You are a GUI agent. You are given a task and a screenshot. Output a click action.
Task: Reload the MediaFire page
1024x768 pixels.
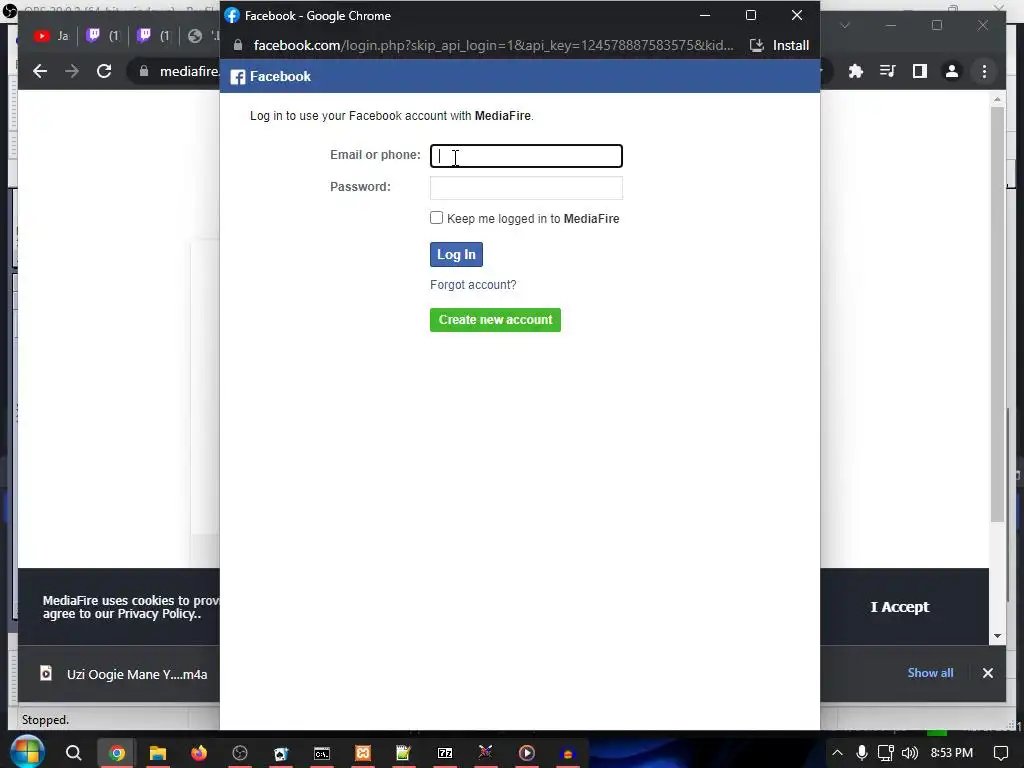[104, 71]
